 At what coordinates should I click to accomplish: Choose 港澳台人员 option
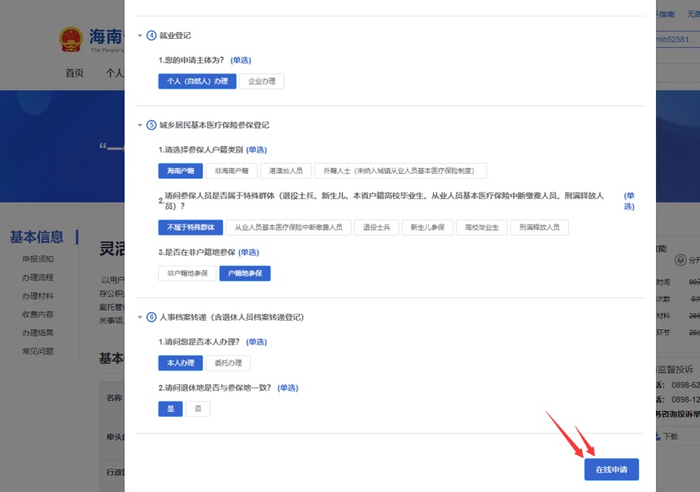click(x=286, y=171)
